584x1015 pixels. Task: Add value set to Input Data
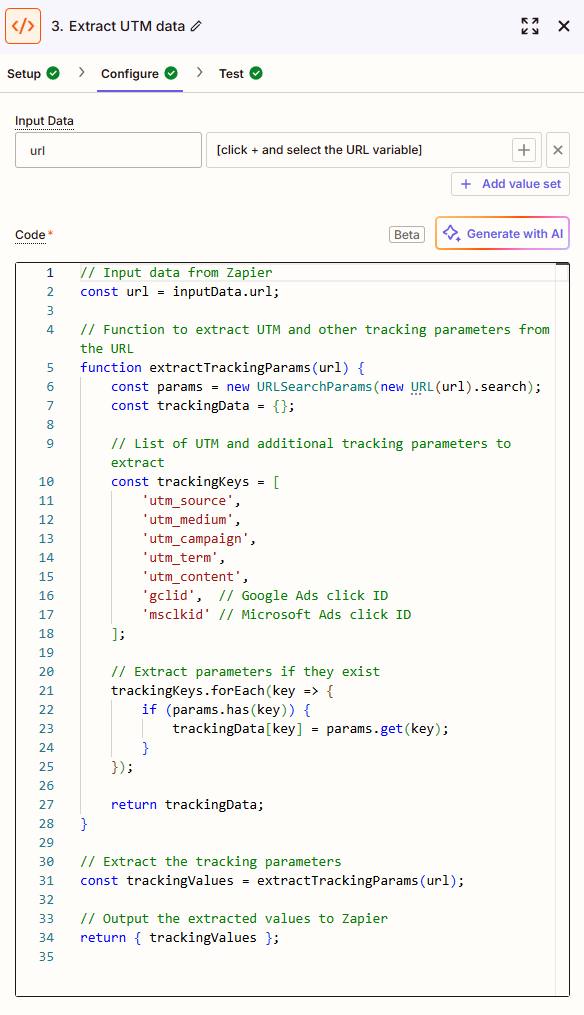coord(510,184)
